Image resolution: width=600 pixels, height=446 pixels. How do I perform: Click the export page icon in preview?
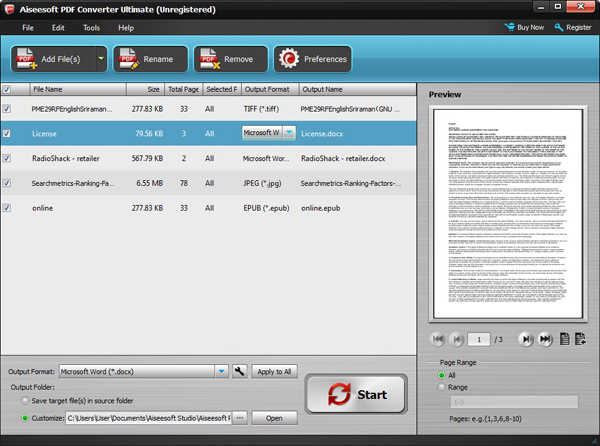[x=580, y=339]
